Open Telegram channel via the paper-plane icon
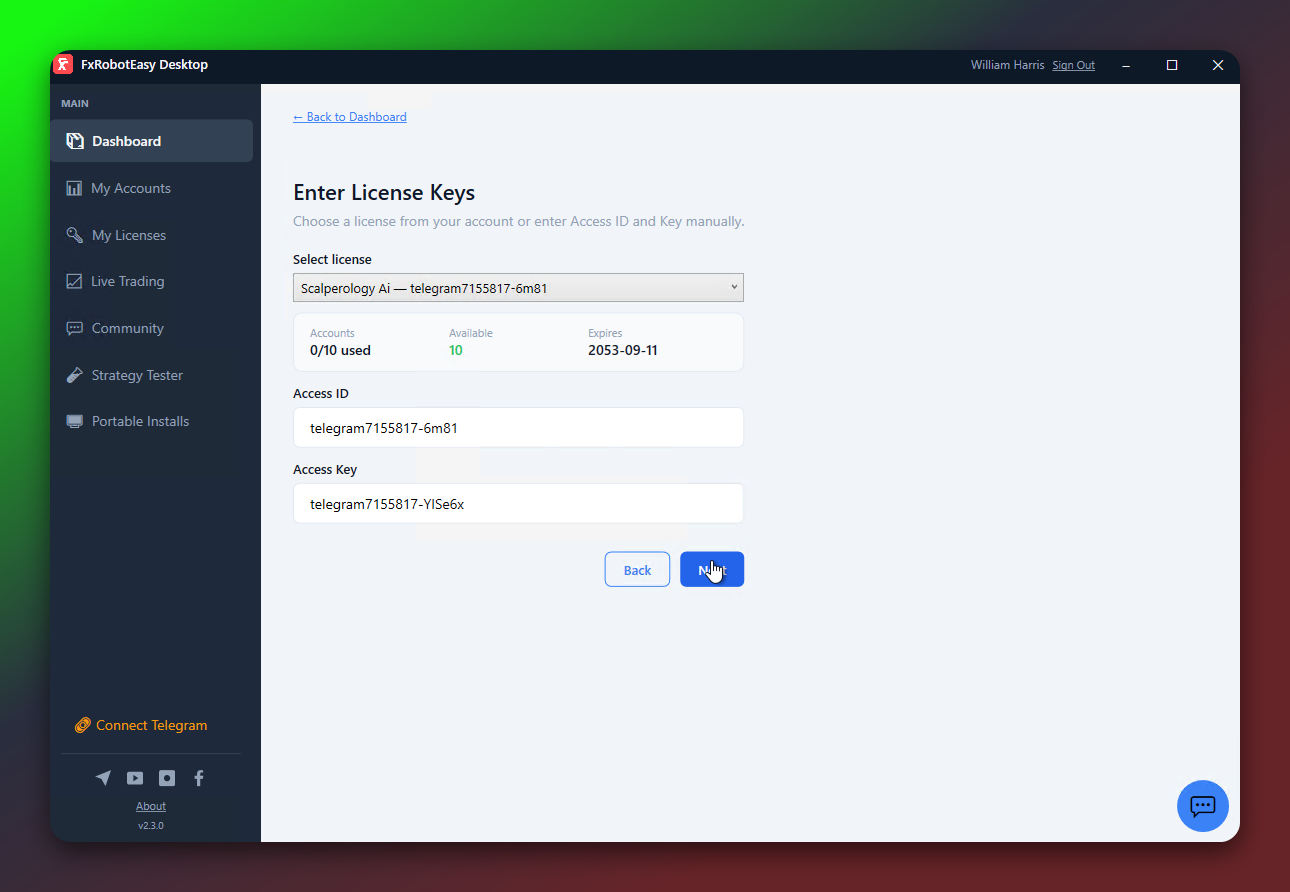1290x892 pixels. click(103, 777)
